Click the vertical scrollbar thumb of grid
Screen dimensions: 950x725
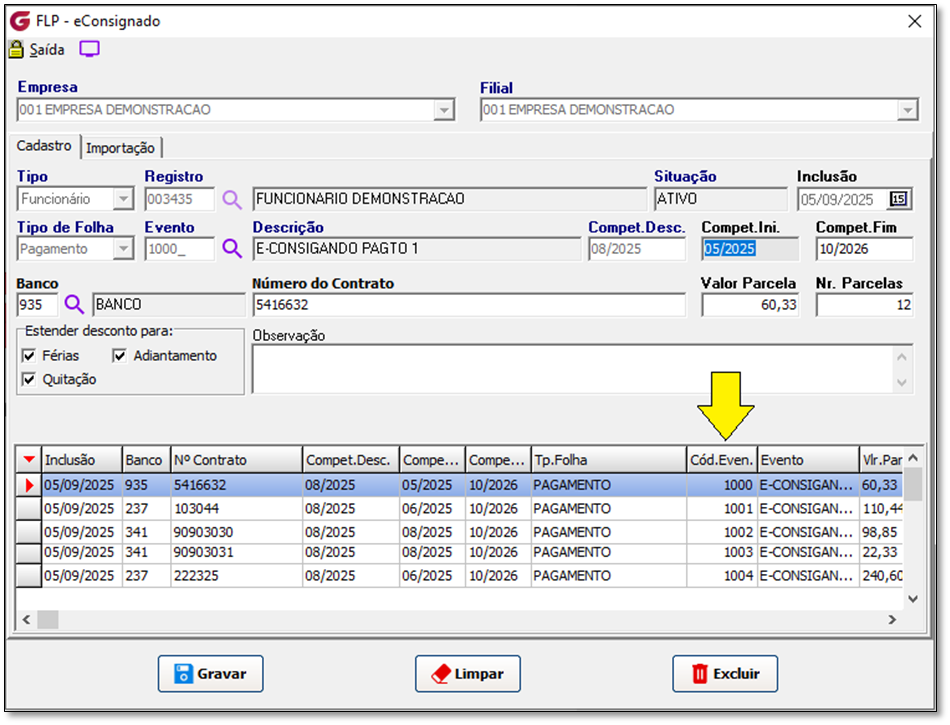[913, 483]
